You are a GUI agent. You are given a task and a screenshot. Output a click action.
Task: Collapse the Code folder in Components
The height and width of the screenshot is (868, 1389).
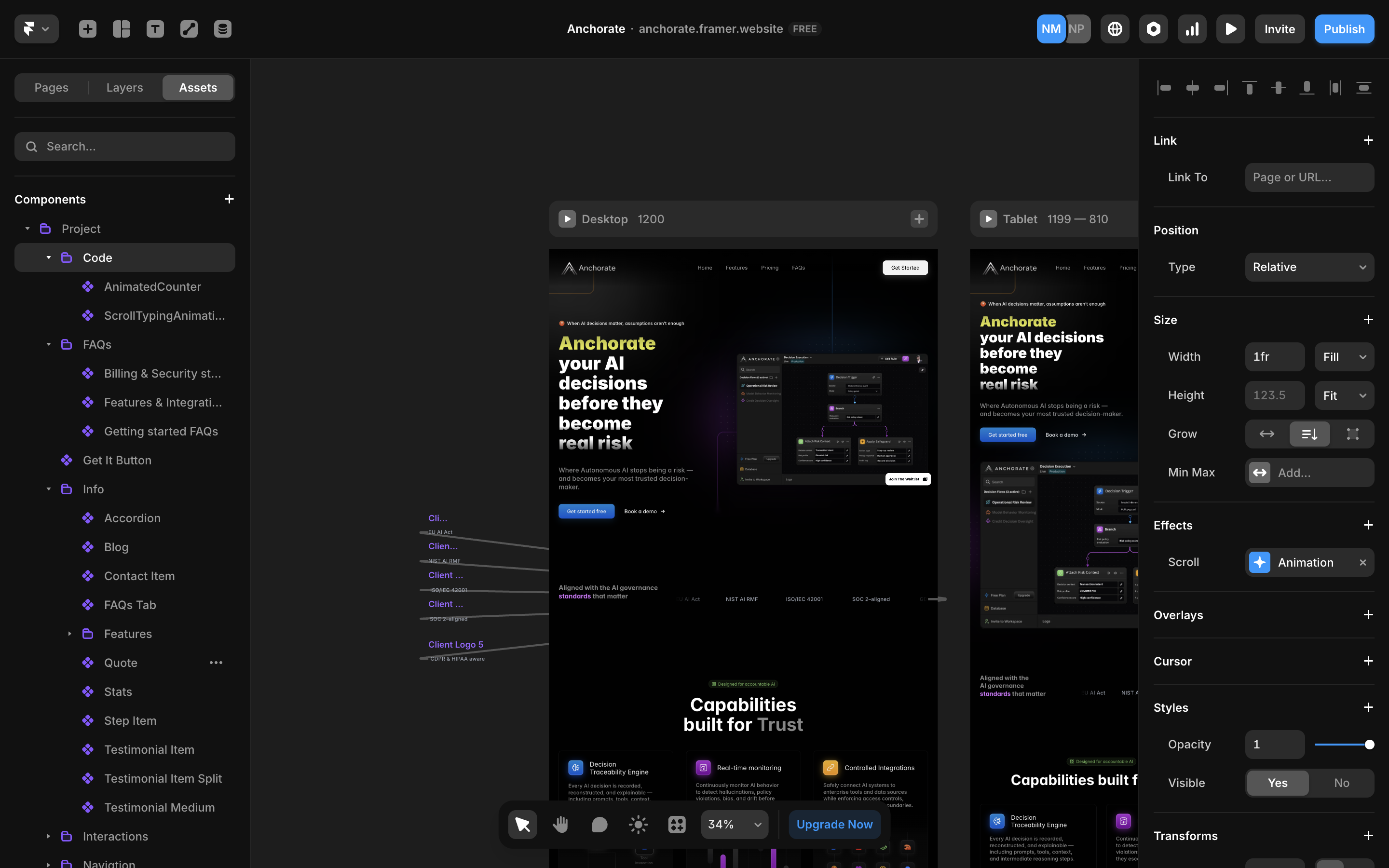click(49, 257)
